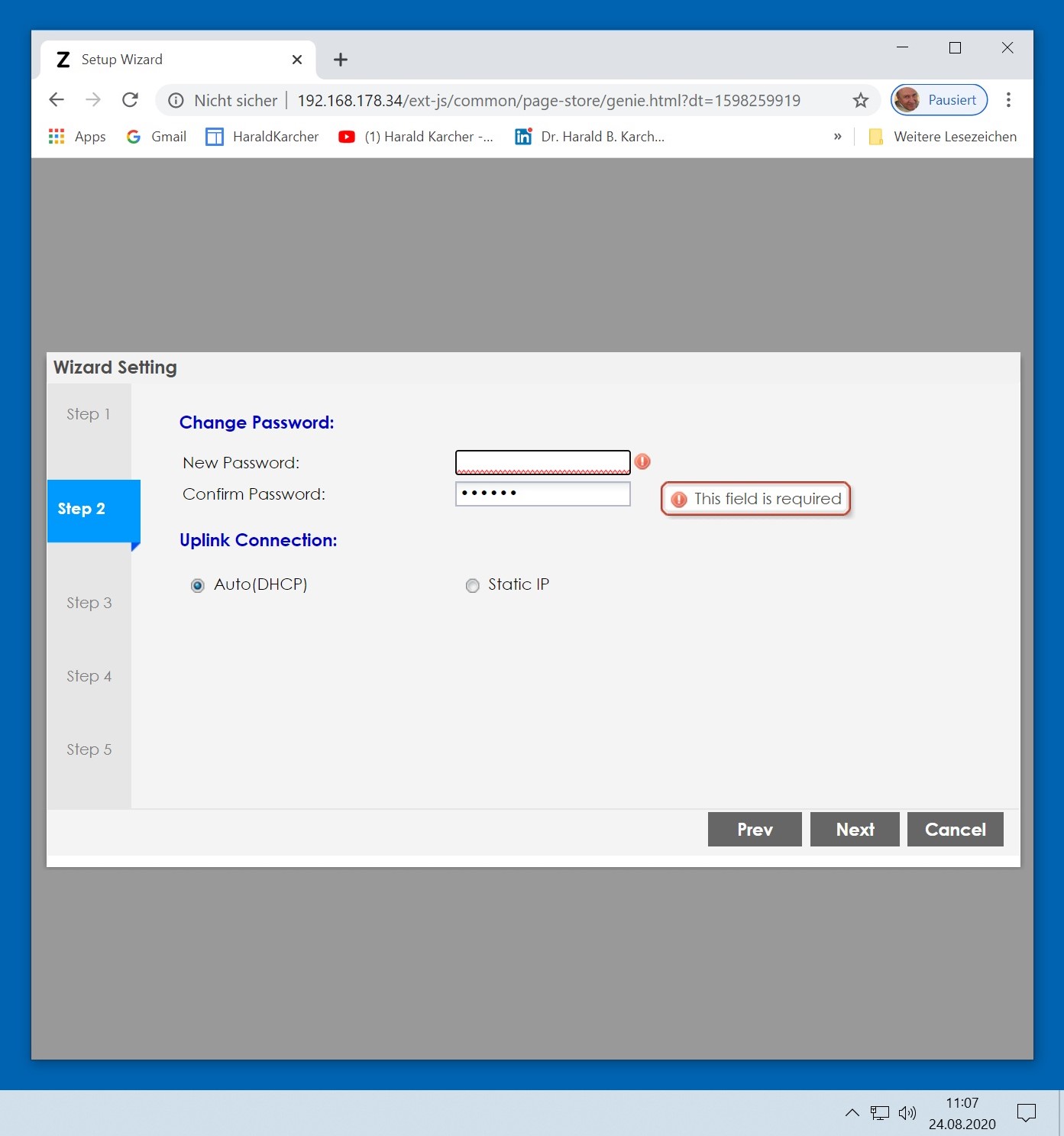Select the Static IP radio button
The height and width of the screenshot is (1136, 1064).
(473, 586)
